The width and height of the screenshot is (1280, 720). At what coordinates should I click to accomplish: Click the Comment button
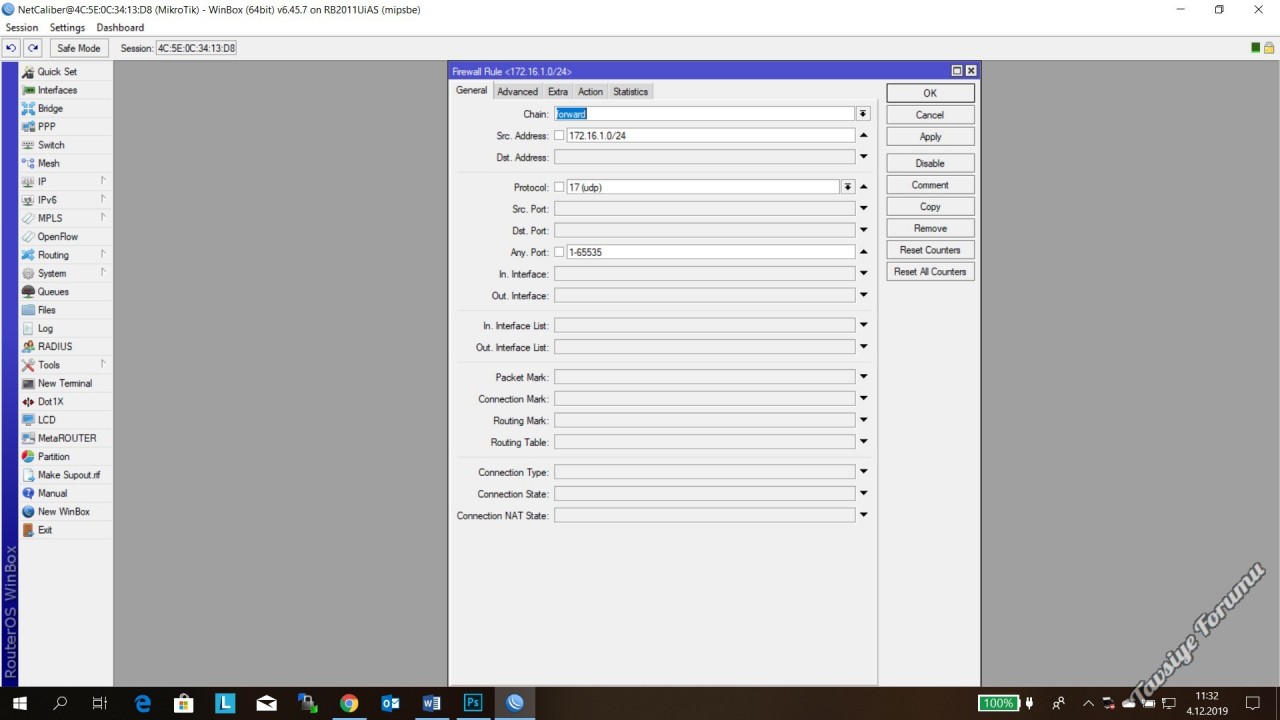tap(930, 185)
